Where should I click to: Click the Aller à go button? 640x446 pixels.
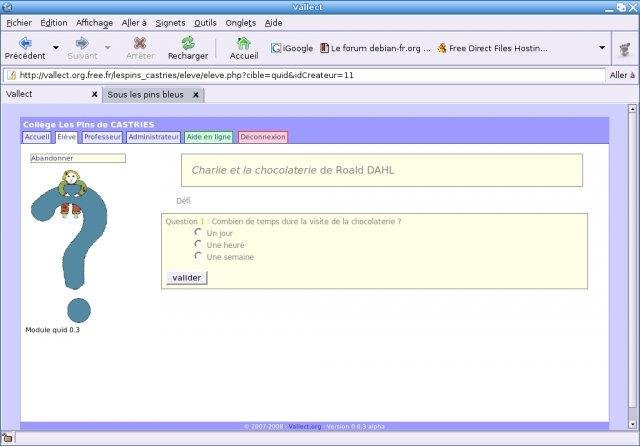point(622,75)
